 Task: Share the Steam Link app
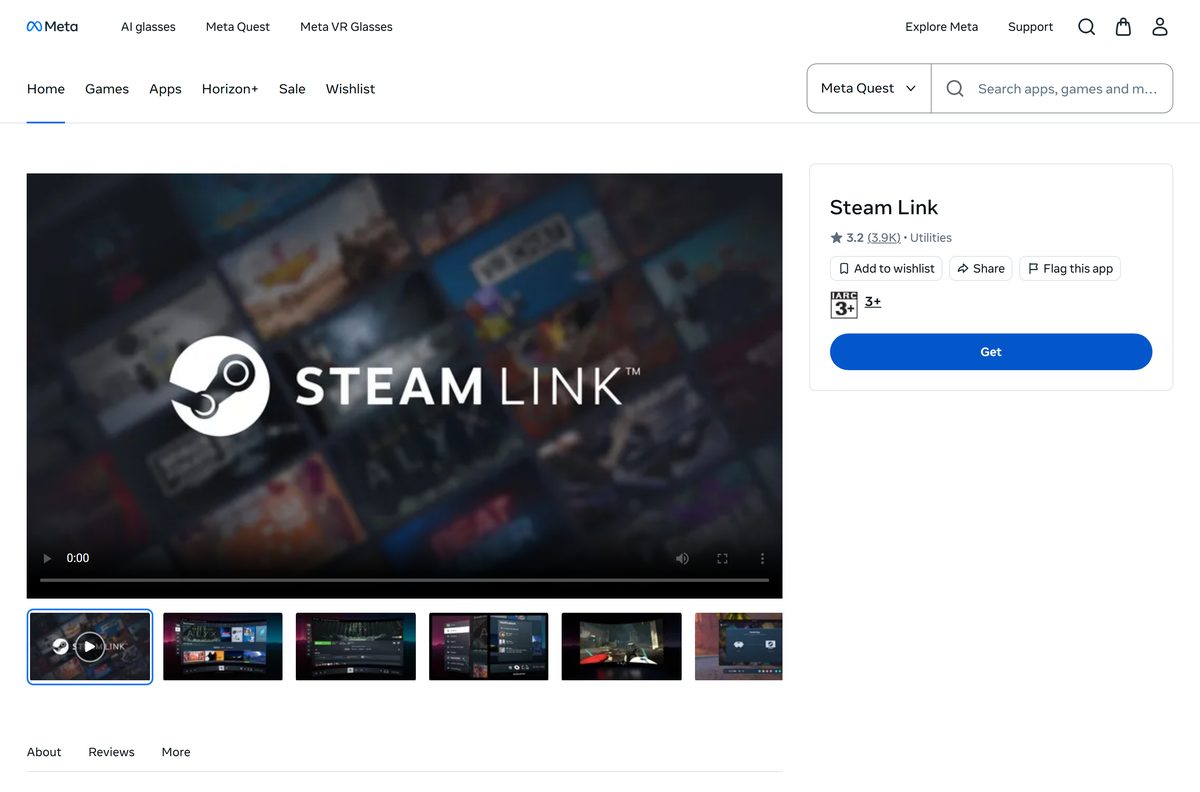981,269
